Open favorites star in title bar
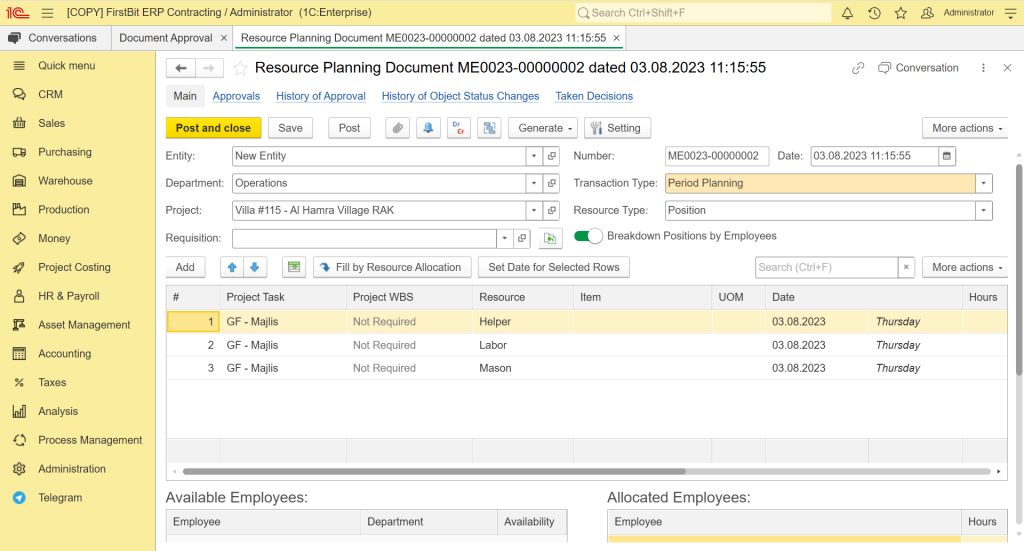The width and height of the screenshot is (1024, 551). [x=901, y=12]
